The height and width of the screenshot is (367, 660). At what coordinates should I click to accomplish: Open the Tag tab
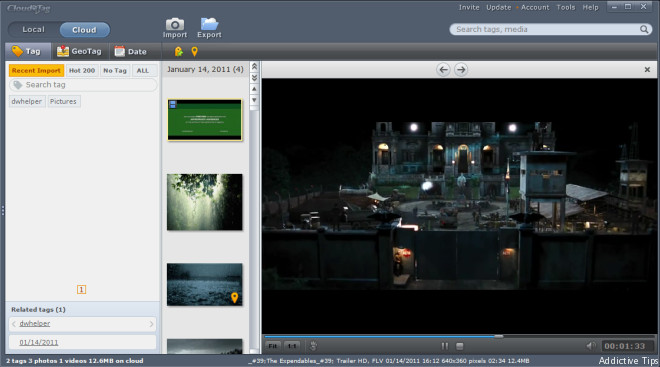click(27, 51)
